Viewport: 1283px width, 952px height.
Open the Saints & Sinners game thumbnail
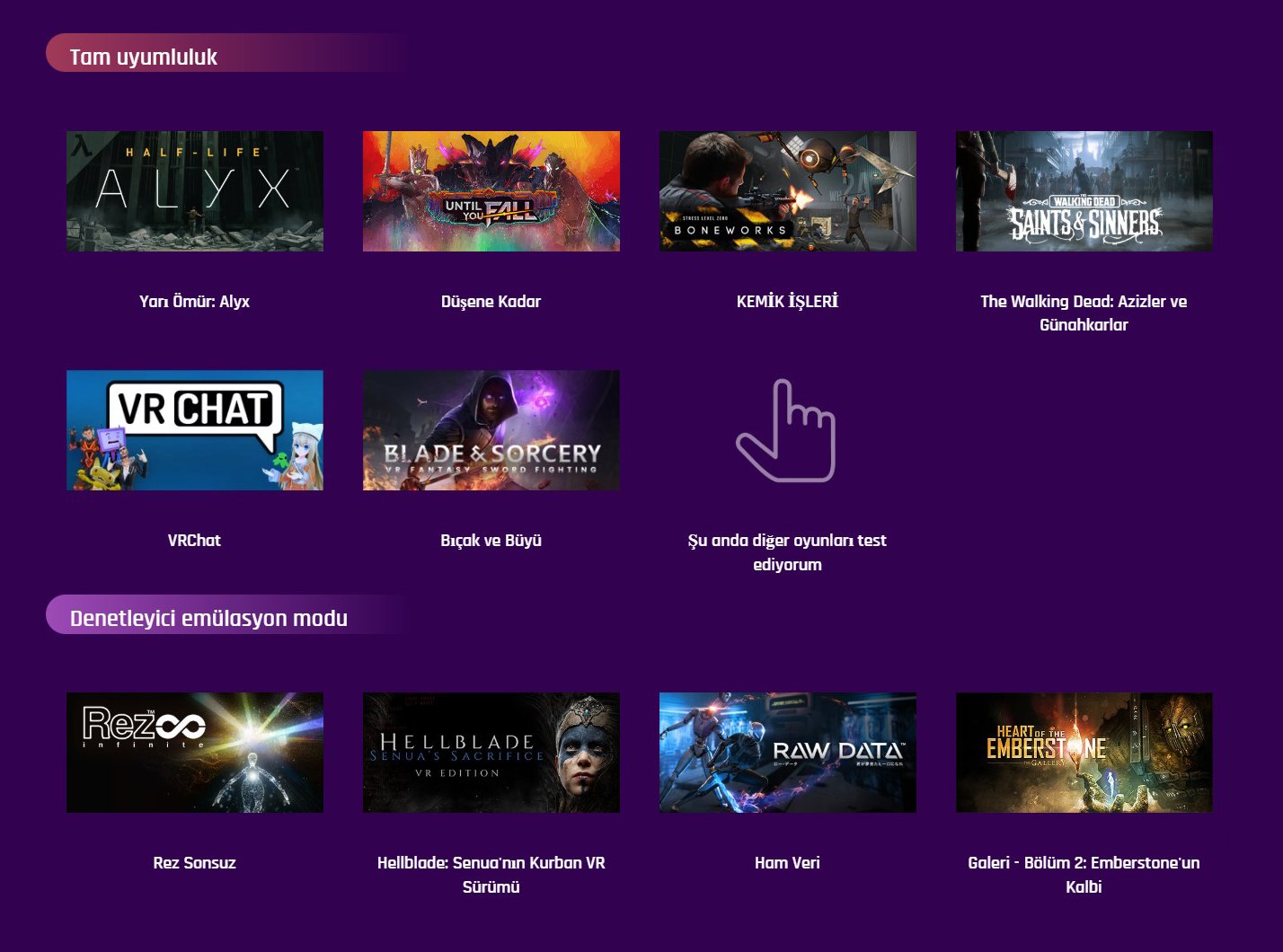(x=1084, y=191)
